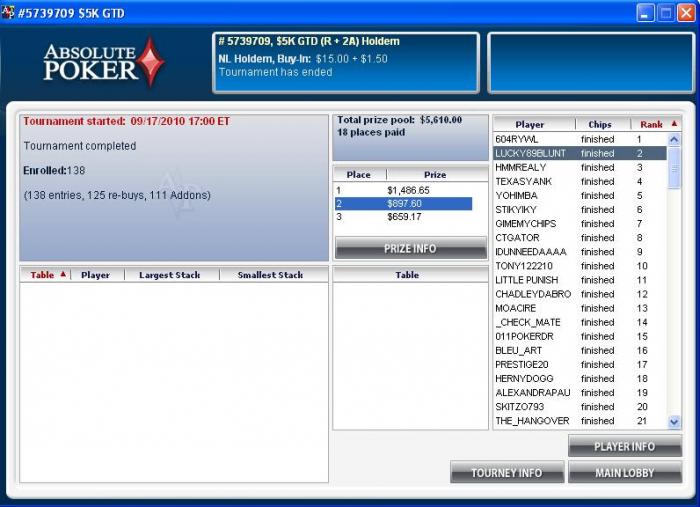Click the Buy-In $15.00 + $1.50 text
Image resolution: width=700 pixels, height=507 pixels.
[x=303, y=59]
